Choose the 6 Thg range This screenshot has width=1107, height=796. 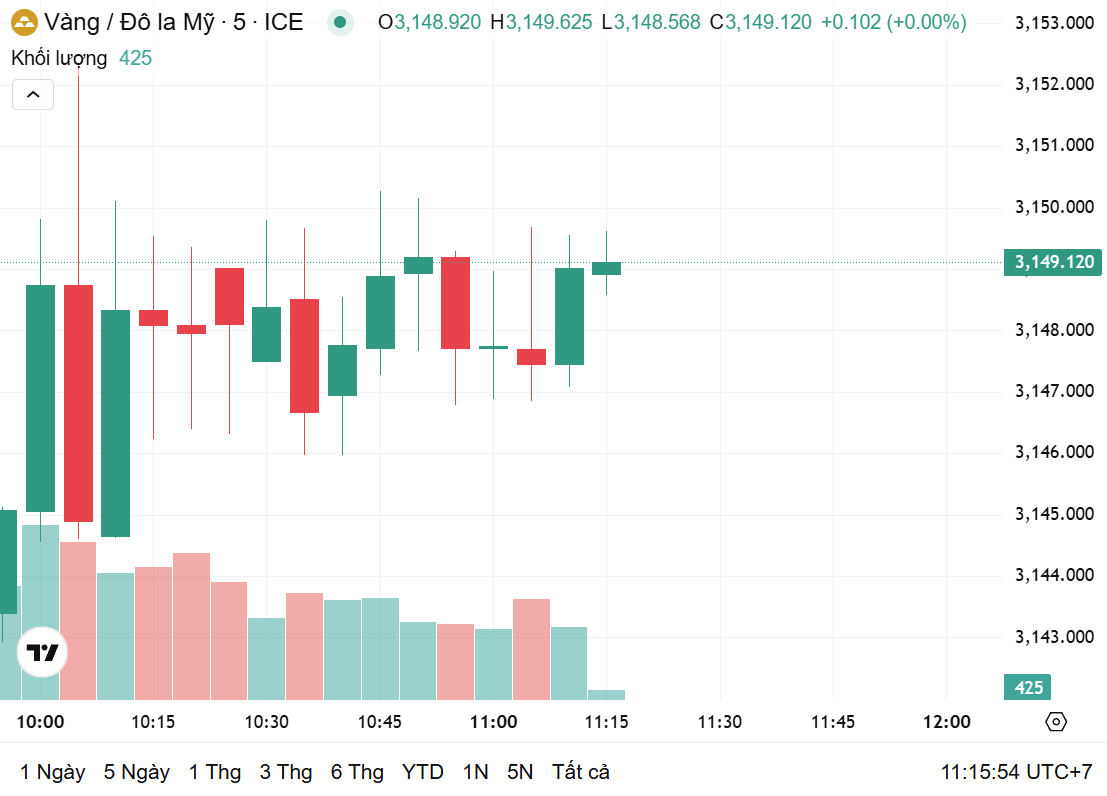click(357, 772)
